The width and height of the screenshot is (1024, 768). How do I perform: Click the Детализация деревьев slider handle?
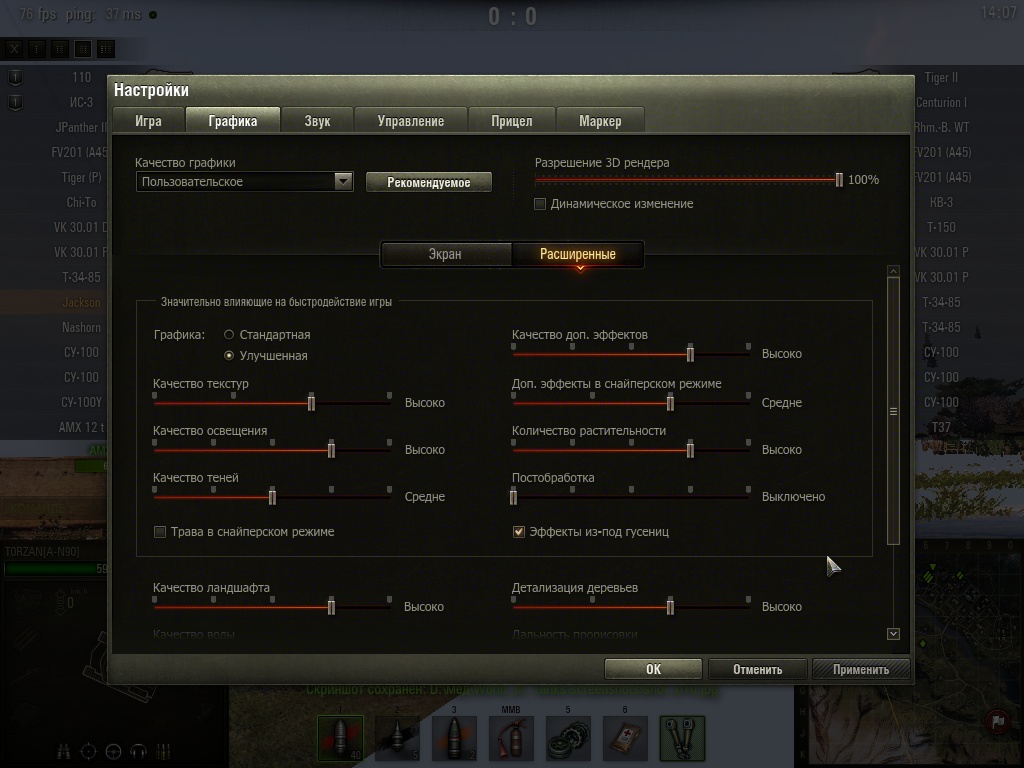(670, 607)
